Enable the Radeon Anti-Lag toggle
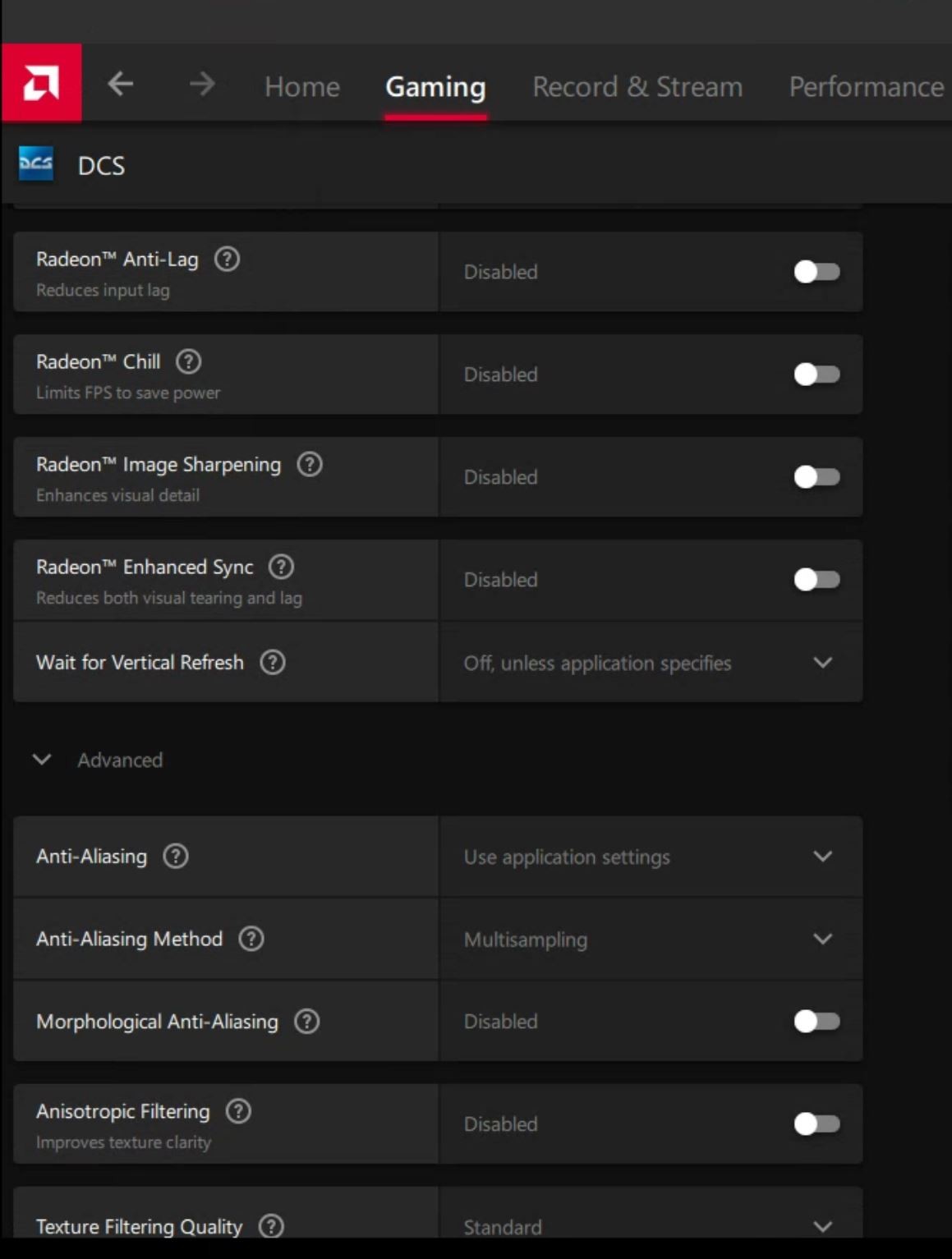The image size is (952, 1259). (816, 272)
